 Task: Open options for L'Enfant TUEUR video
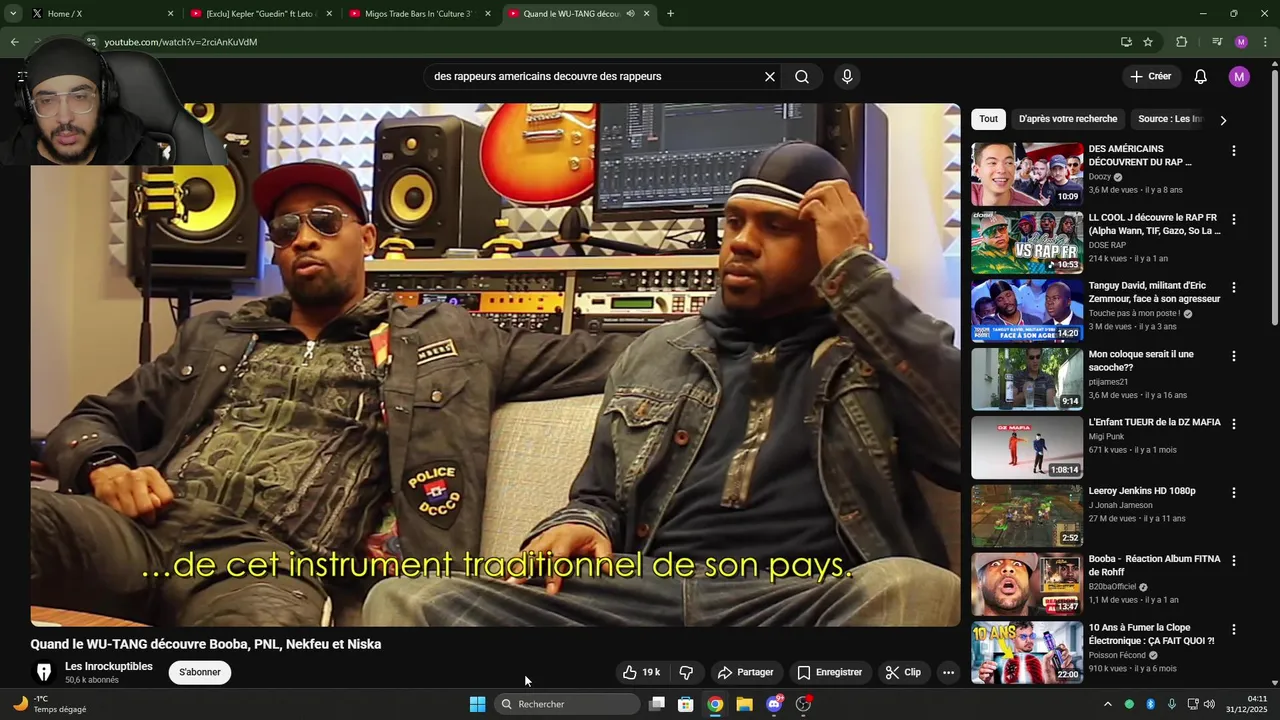[1233, 424]
